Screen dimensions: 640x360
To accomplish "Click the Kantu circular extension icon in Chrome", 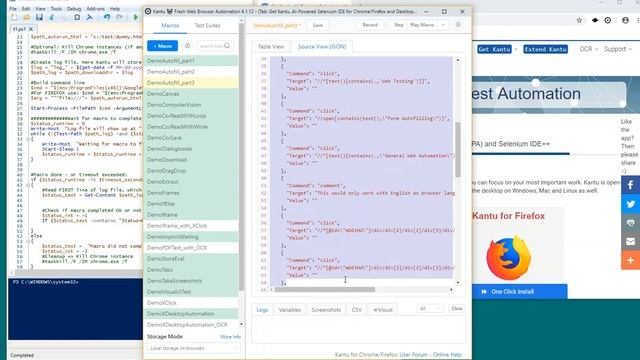I will pyautogui.click(x=608, y=20).
